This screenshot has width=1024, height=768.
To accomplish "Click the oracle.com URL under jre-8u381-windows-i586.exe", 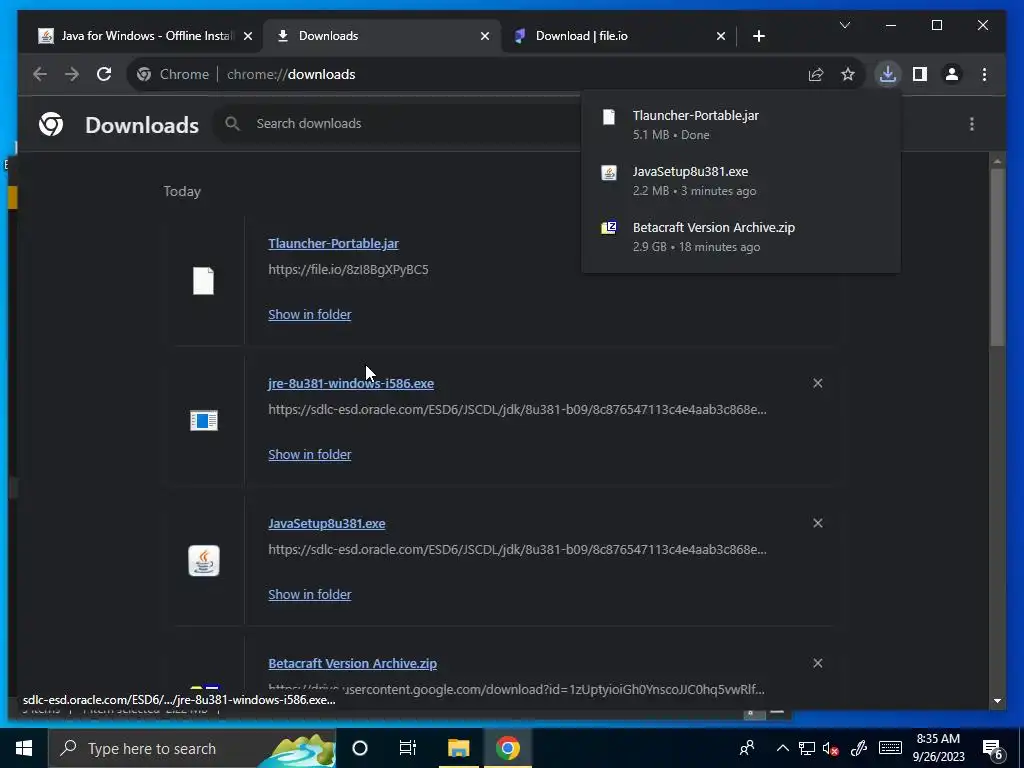I will (x=517, y=409).
